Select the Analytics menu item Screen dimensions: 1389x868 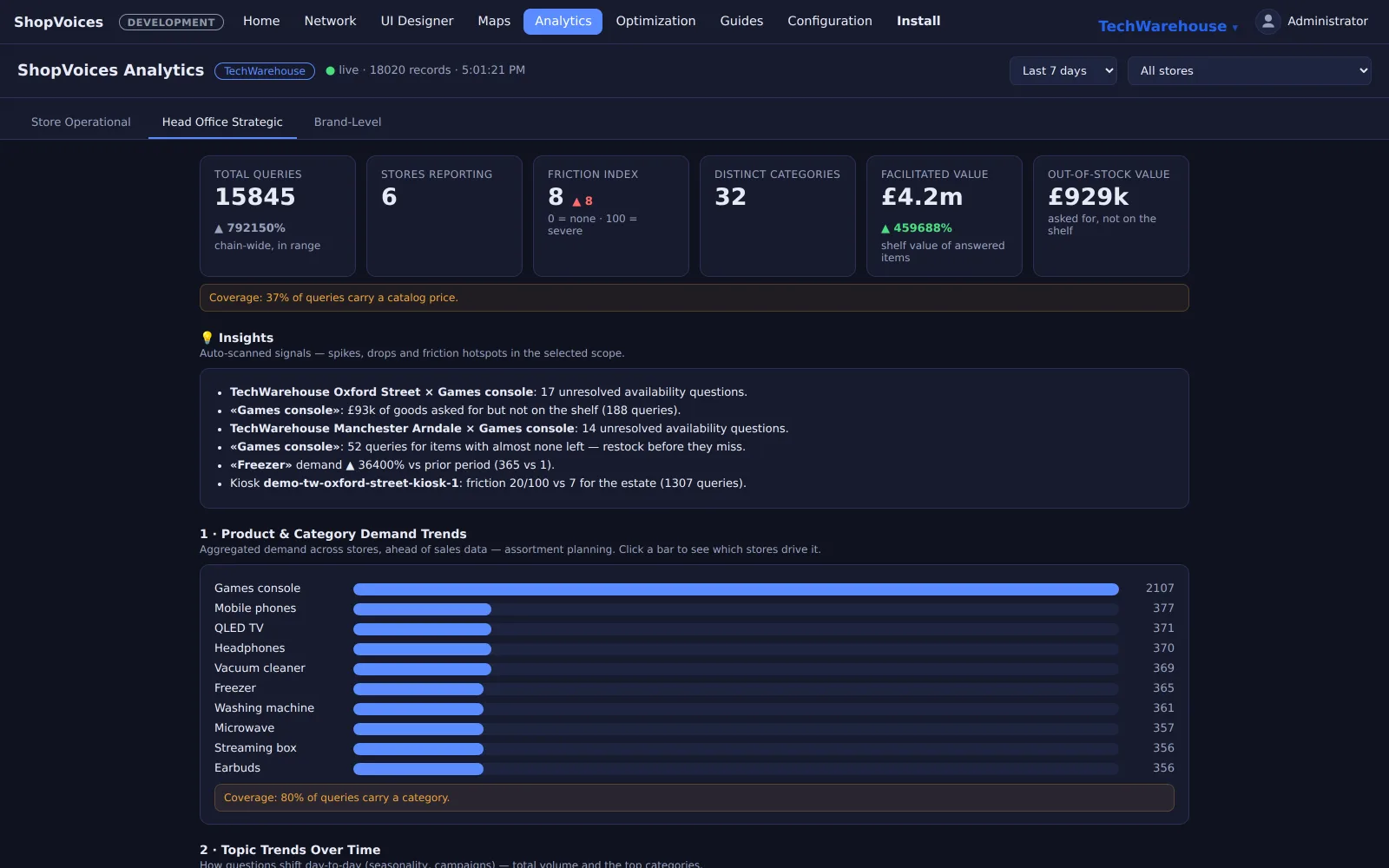(x=563, y=21)
